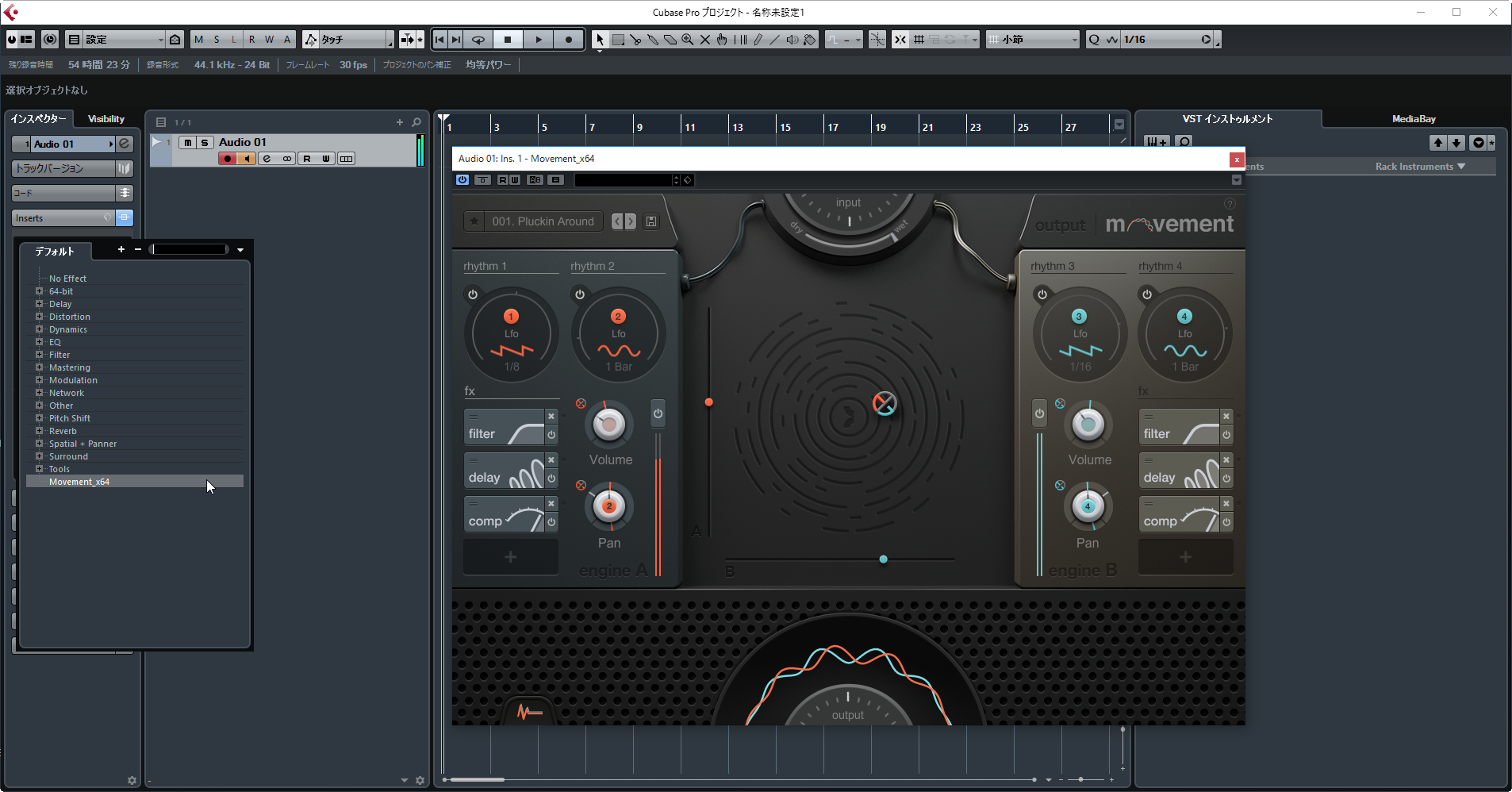This screenshot has width=1512, height=792.
Task: Select the Color paint bucket tool
Action: tap(810, 39)
